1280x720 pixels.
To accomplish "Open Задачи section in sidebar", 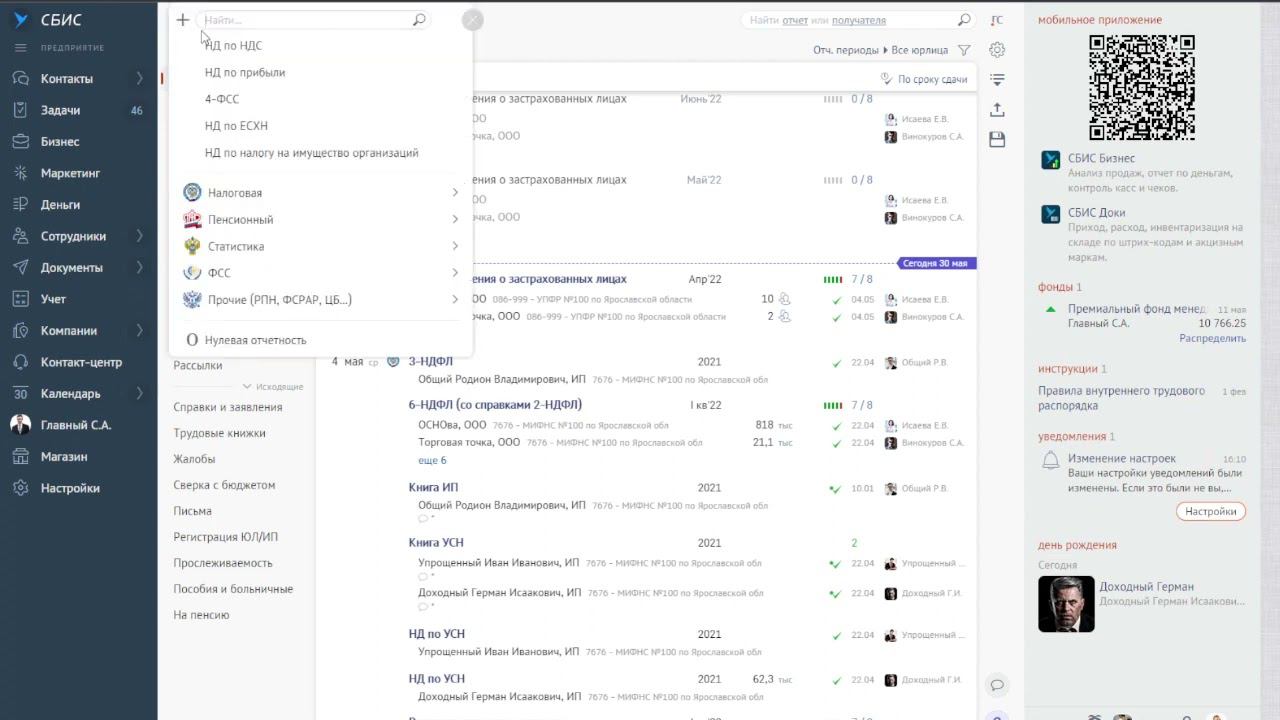I will point(60,110).
